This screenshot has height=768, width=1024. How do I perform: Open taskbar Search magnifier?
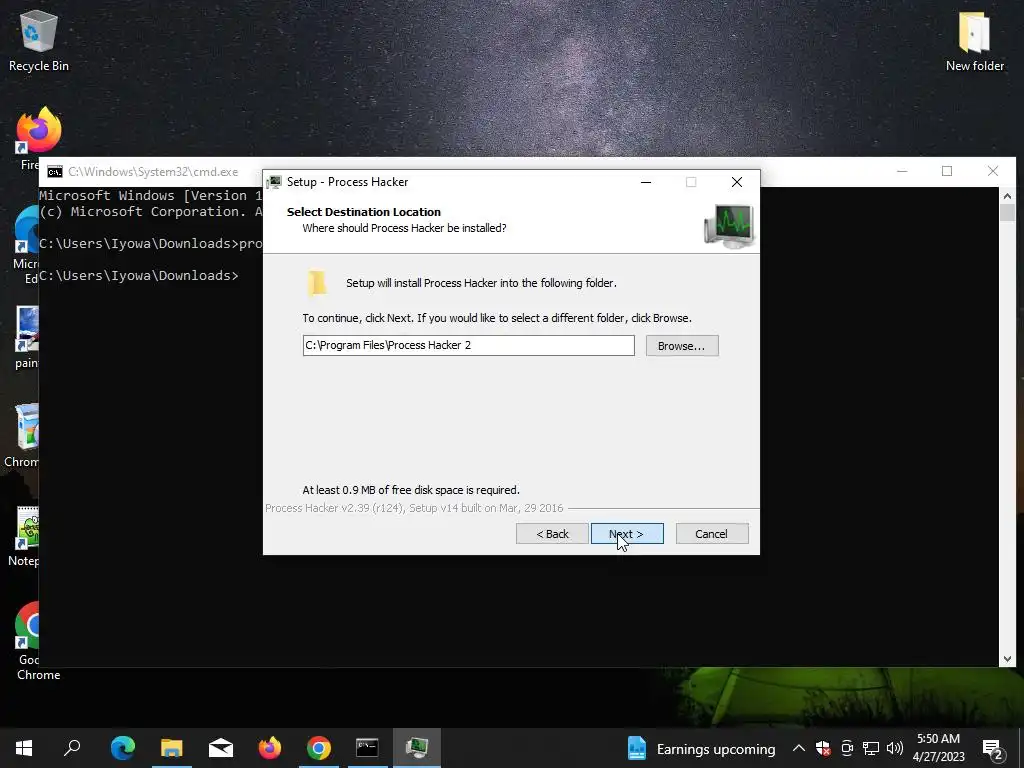[72, 748]
